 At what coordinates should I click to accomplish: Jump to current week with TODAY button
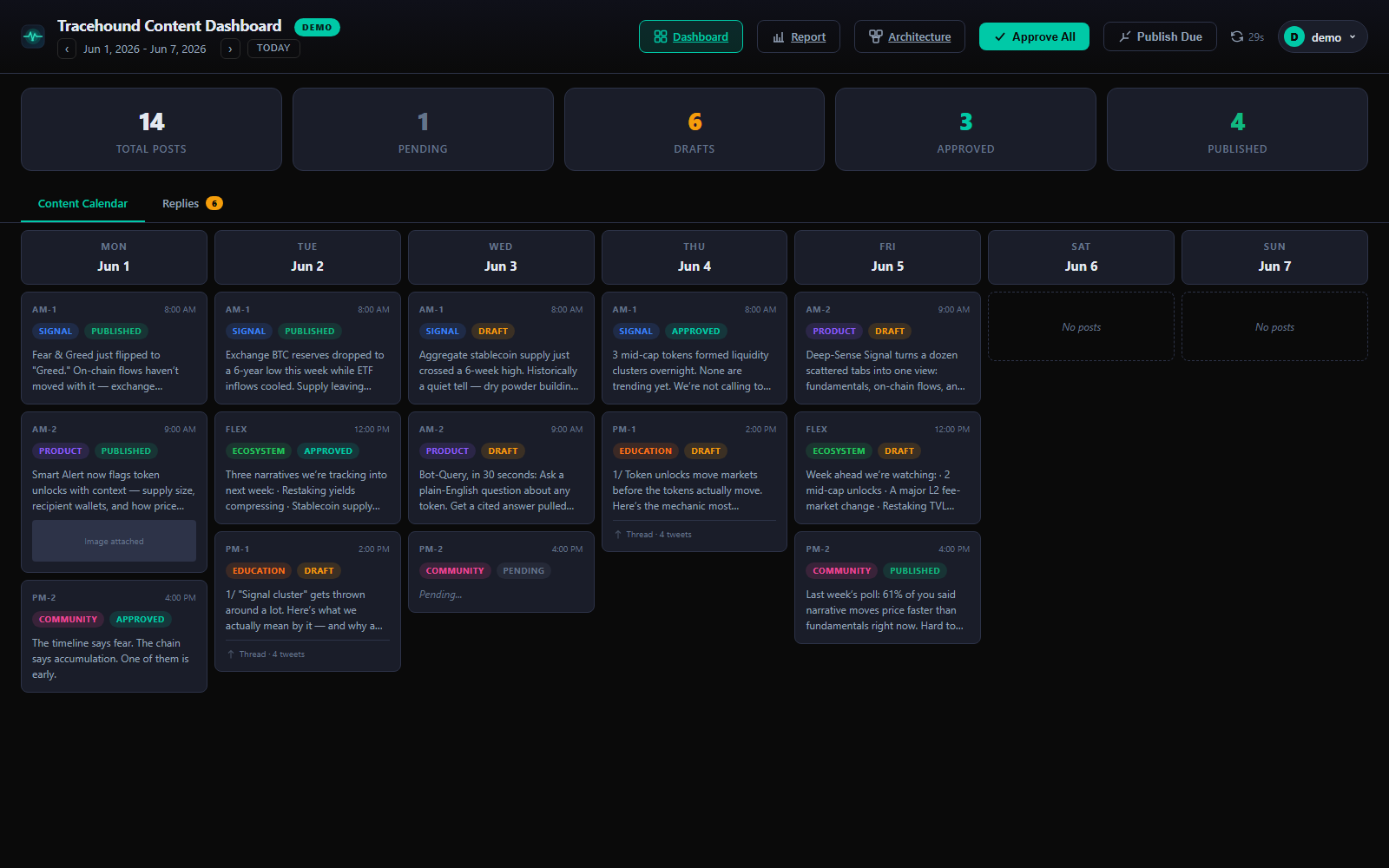pyautogui.click(x=273, y=49)
